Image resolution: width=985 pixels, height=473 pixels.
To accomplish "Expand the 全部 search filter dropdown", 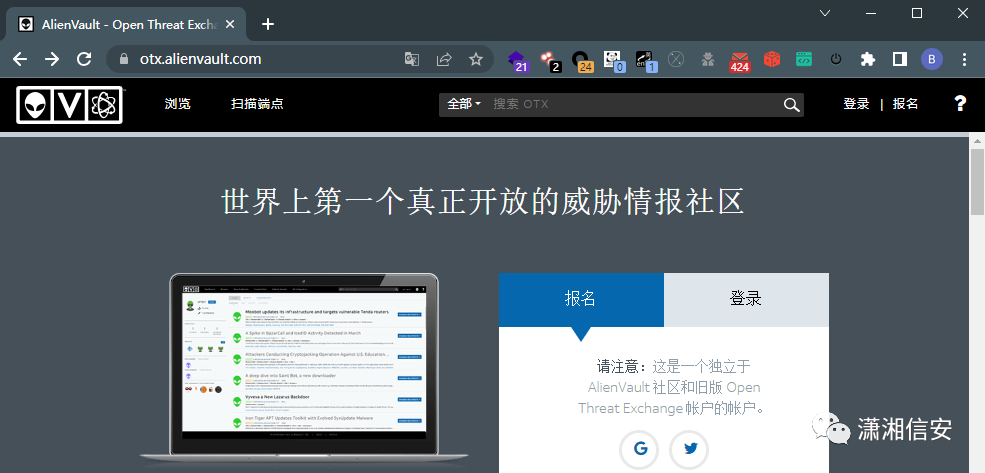I will coord(464,104).
